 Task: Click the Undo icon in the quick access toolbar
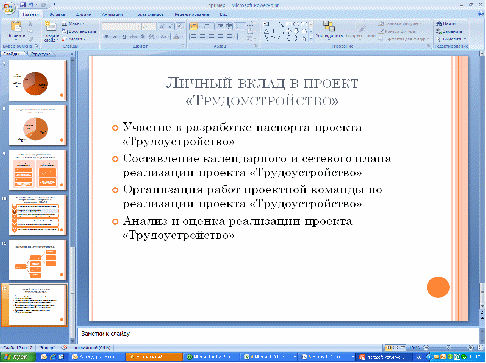[31, 5]
